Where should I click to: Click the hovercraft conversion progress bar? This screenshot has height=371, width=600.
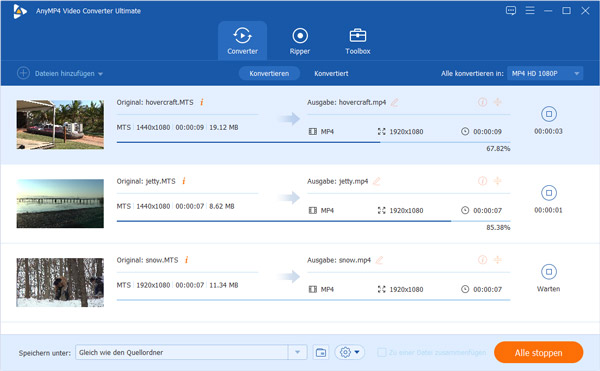coord(313,142)
